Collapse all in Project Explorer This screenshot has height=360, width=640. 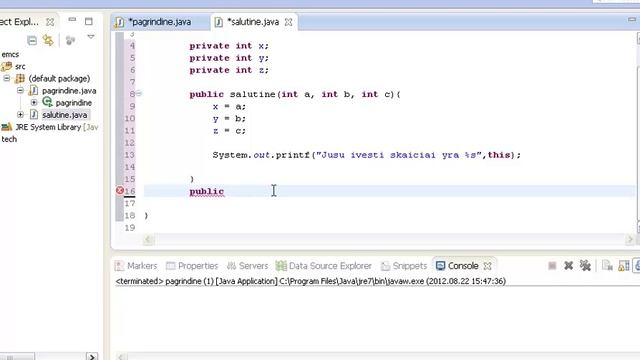[32, 40]
